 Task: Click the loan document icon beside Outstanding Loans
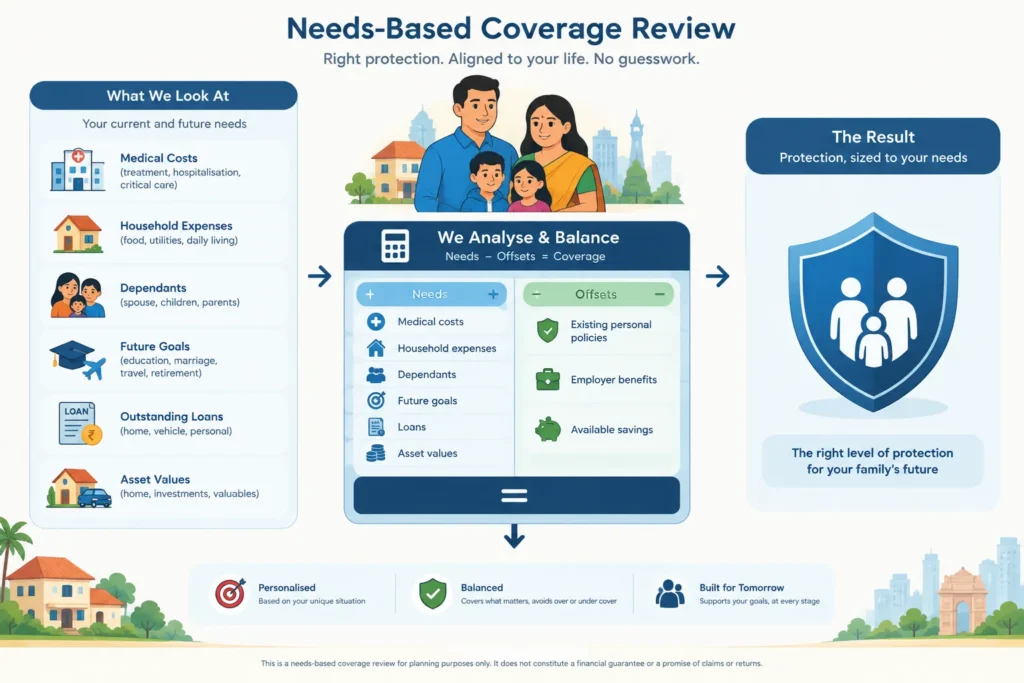tap(80, 423)
